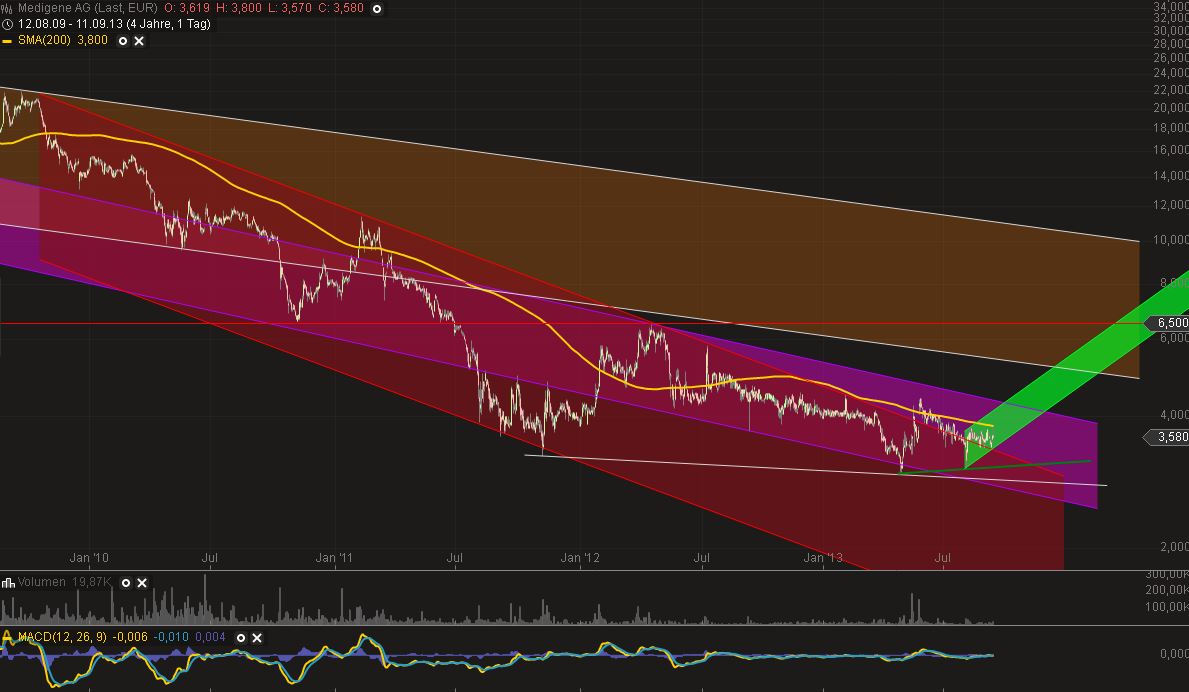The width and height of the screenshot is (1189, 692).
Task: Remove the Volumen panel with X
Action: click(142, 583)
